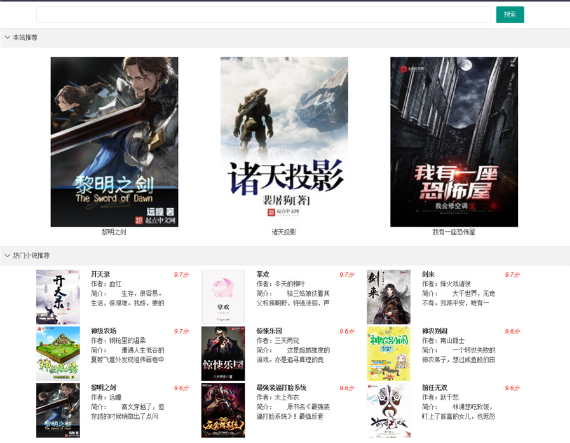Click the 掌欢 title in hot list
Screen dimensions: 570x443
coord(263,274)
